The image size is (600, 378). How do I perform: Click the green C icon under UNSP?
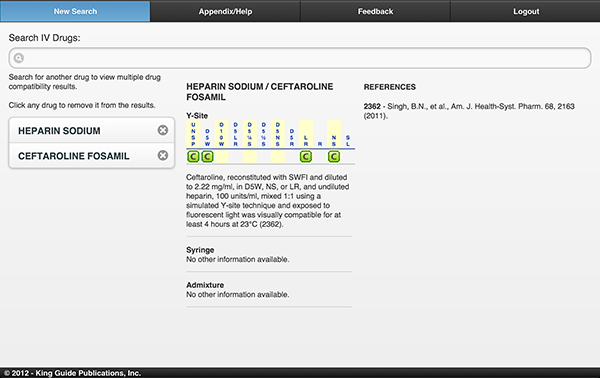pos(193,156)
